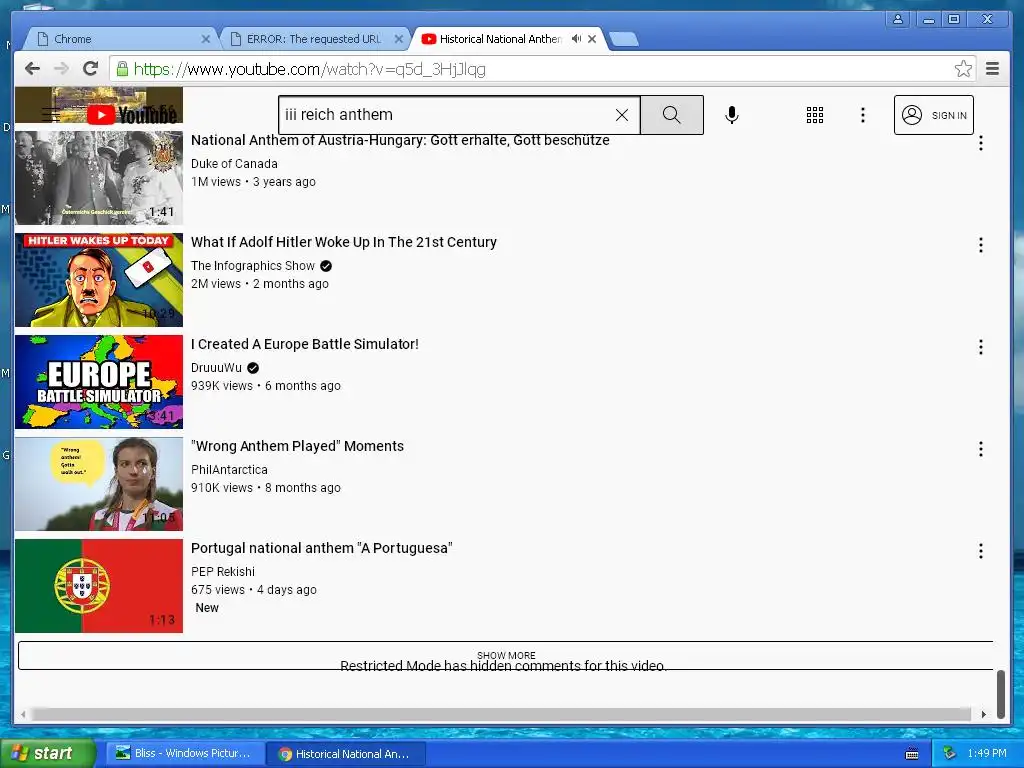Click the Chrome user profile button
This screenshot has width=1024, height=768.
coord(898,19)
